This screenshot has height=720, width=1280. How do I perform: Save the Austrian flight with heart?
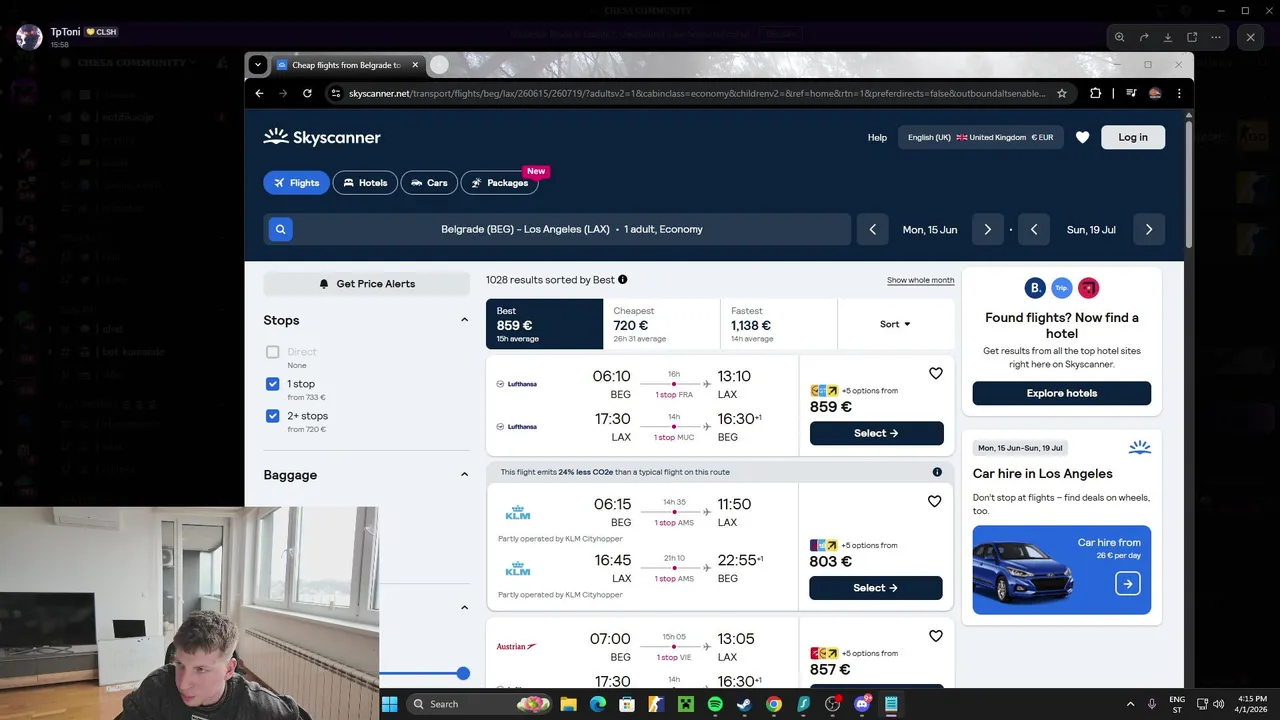coord(936,636)
